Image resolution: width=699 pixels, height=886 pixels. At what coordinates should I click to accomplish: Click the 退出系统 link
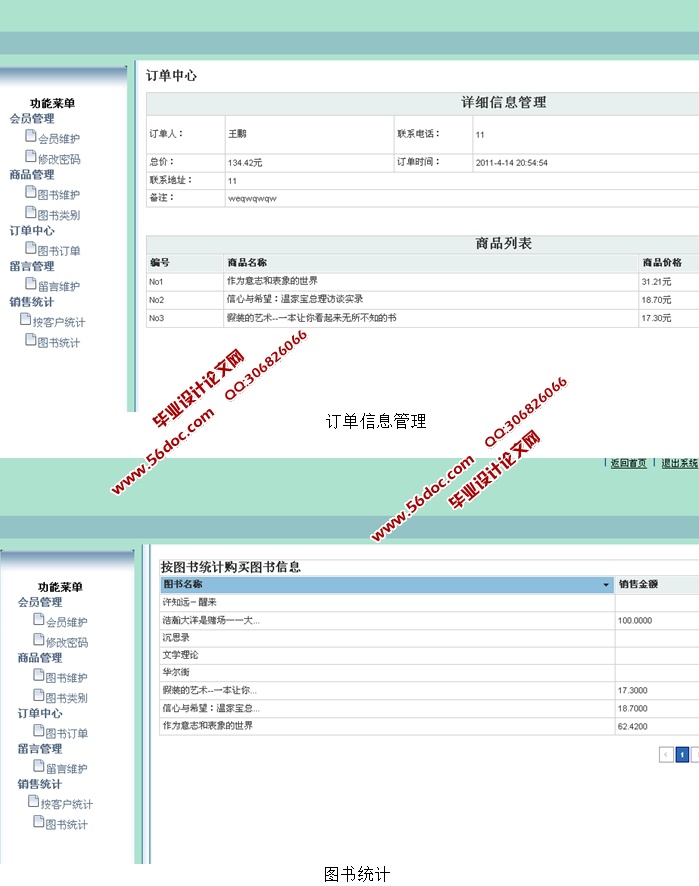pos(679,463)
